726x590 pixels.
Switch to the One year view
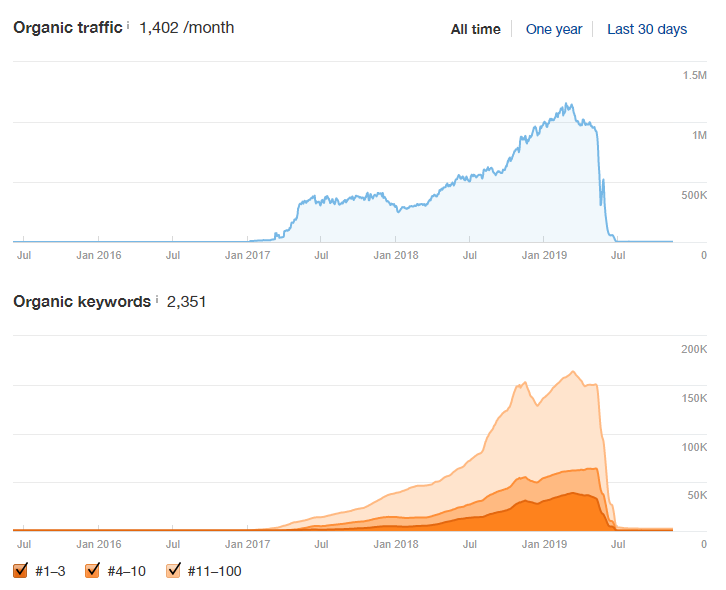click(x=554, y=29)
